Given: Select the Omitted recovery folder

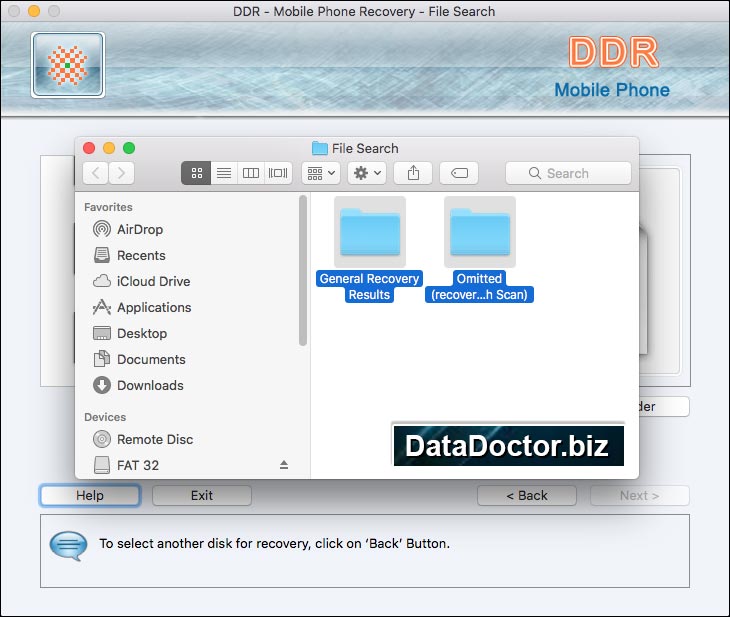Looking at the screenshot, I should (479, 231).
